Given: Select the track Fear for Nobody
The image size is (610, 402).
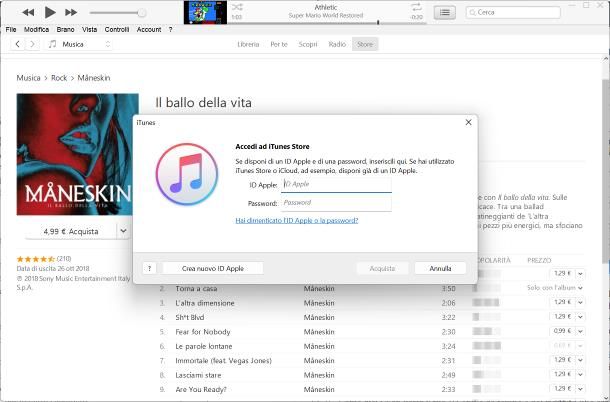Looking at the screenshot, I should 203,332.
